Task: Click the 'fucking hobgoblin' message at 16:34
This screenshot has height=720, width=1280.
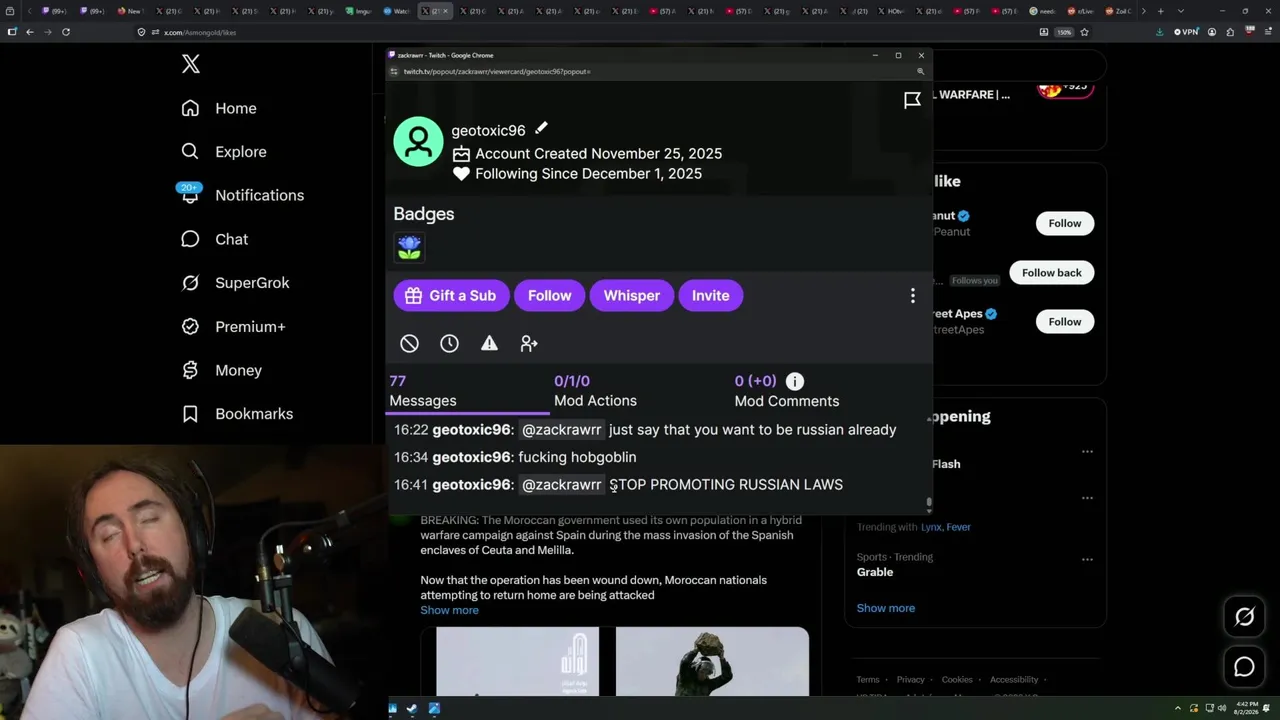Action: [x=577, y=457]
